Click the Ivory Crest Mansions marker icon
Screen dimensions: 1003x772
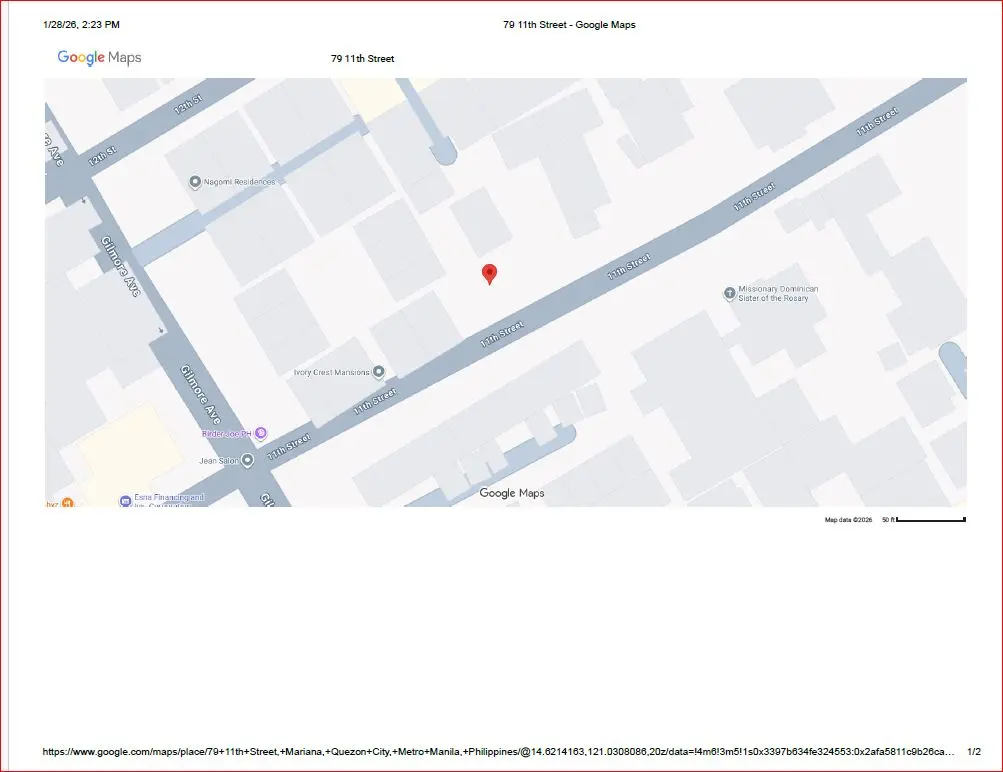(379, 372)
